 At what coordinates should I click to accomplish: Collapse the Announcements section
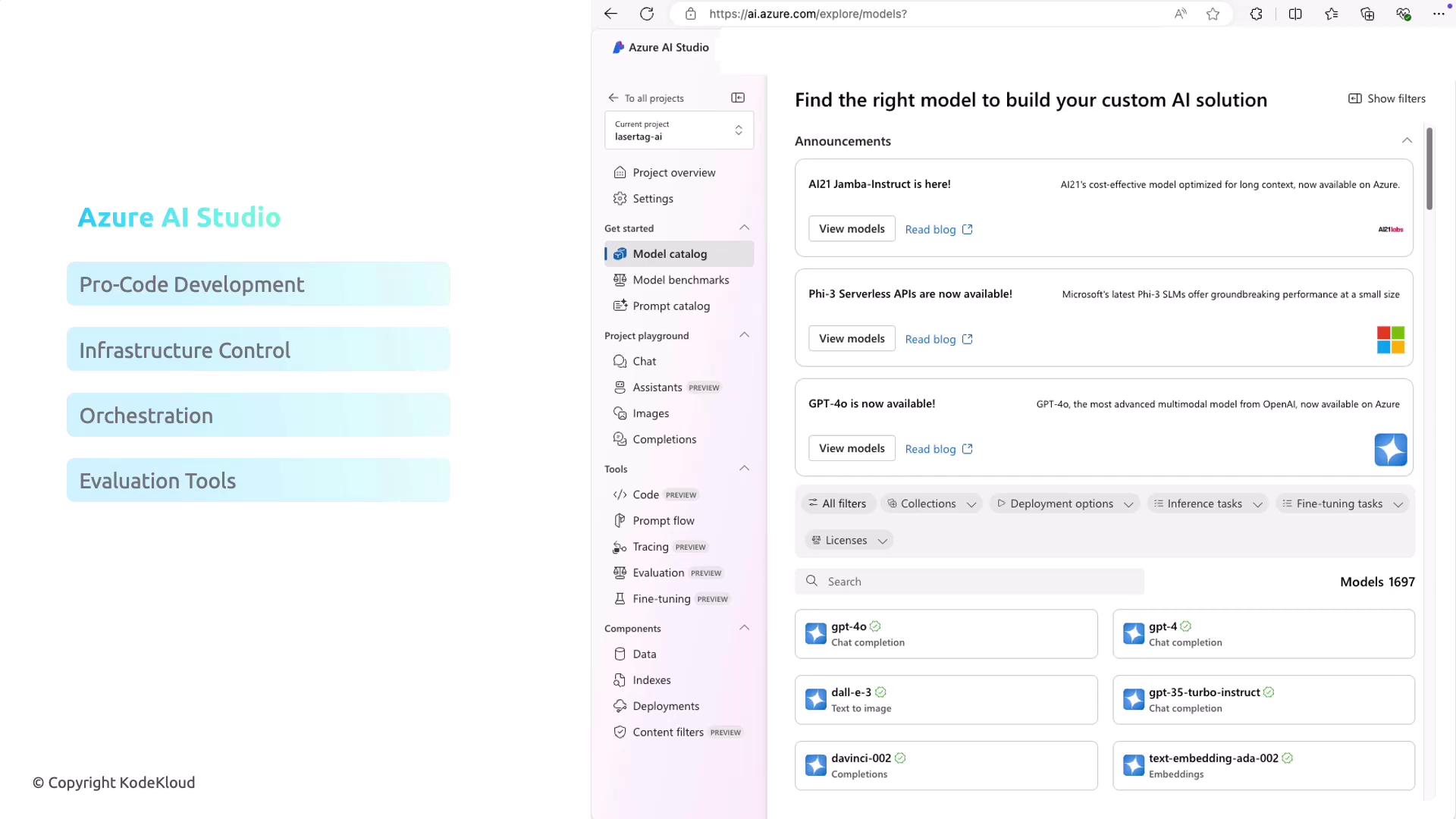pyautogui.click(x=1407, y=140)
